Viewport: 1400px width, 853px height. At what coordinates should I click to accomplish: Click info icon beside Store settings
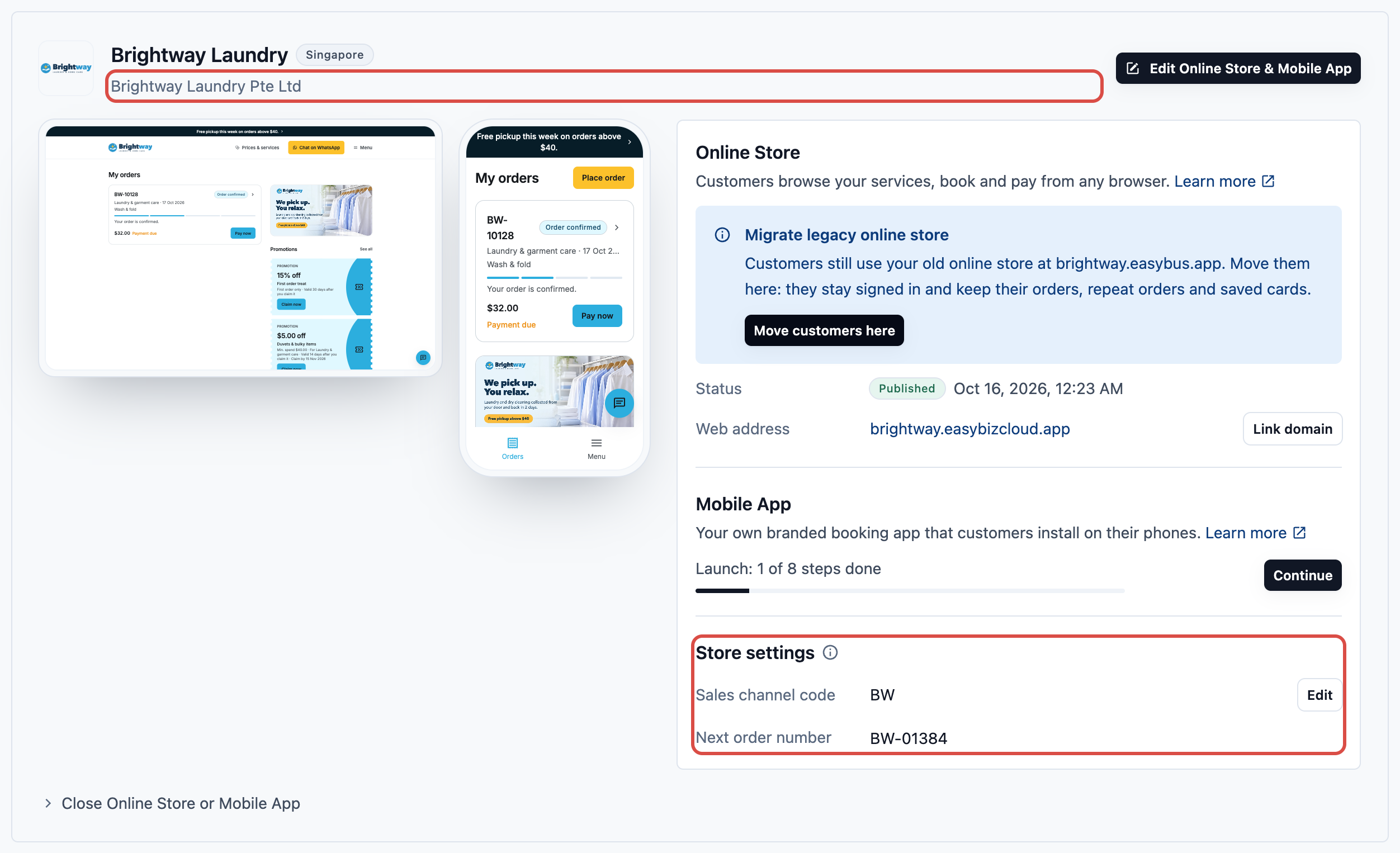pyautogui.click(x=830, y=652)
